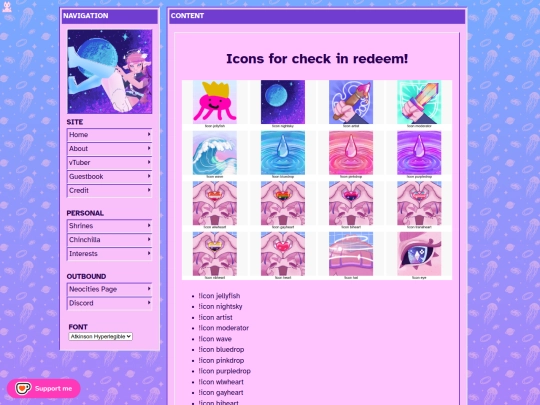Open the vTuber section
Screen dimensions: 540x405
pos(110,163)
